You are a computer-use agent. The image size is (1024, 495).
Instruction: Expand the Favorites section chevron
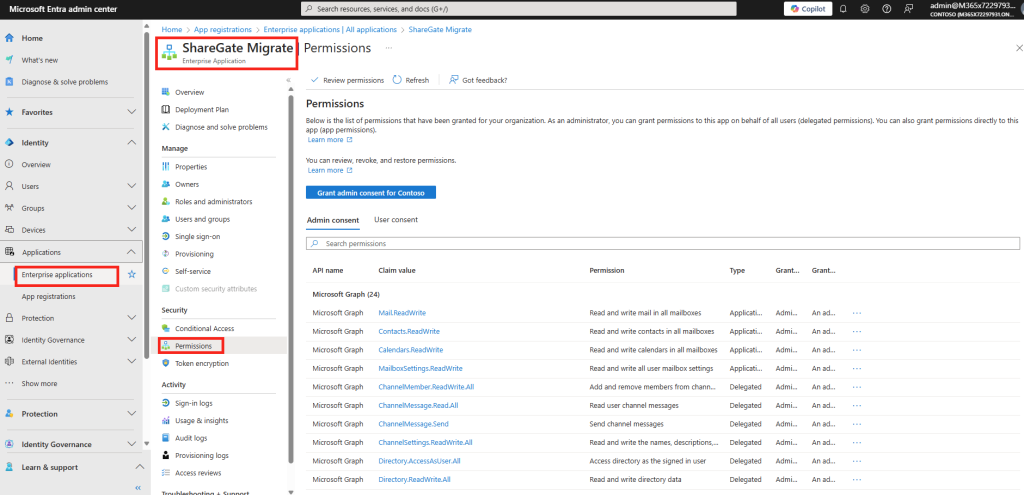point(131,112)
